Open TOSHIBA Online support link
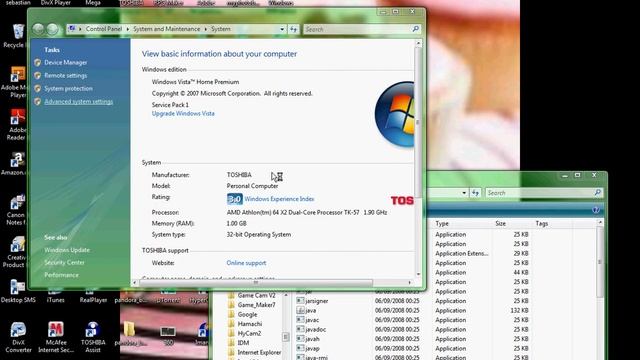The image size is (640, 360). pyautogui.click(x=246, y=263)
